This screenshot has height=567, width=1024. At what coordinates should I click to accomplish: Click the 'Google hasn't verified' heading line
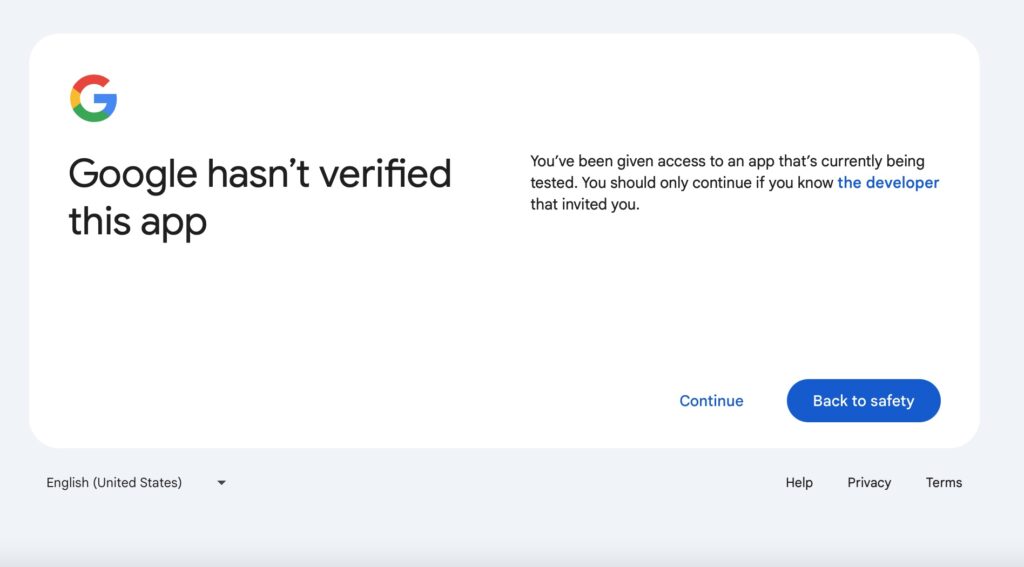click(260, 174)
